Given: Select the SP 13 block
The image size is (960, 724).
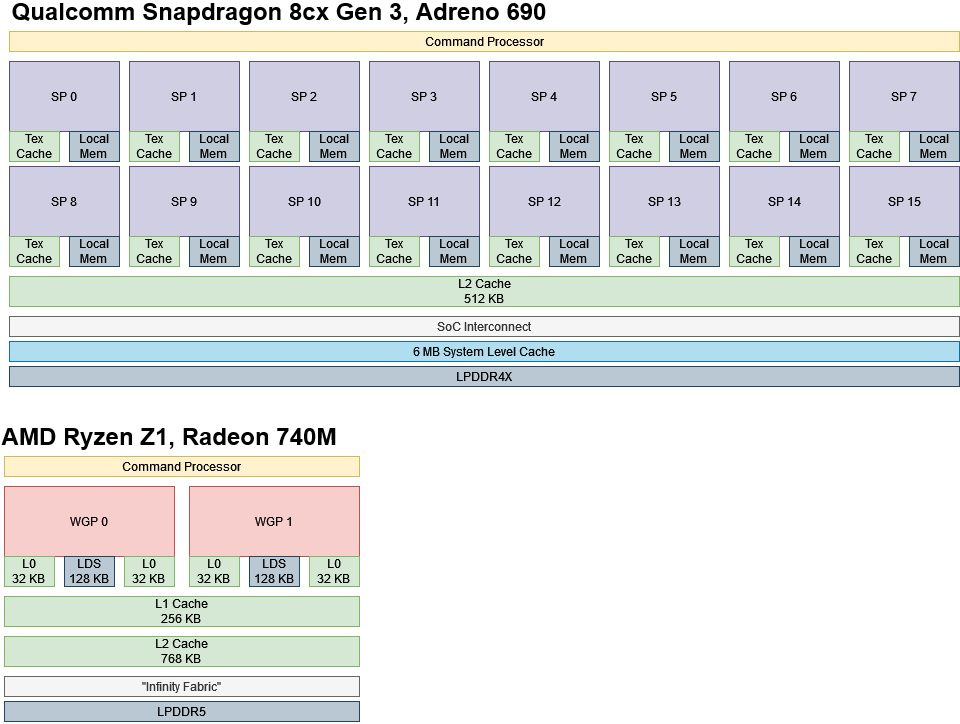Looking at the screenshot, I should pyautogui.click(x=664, y=201).
